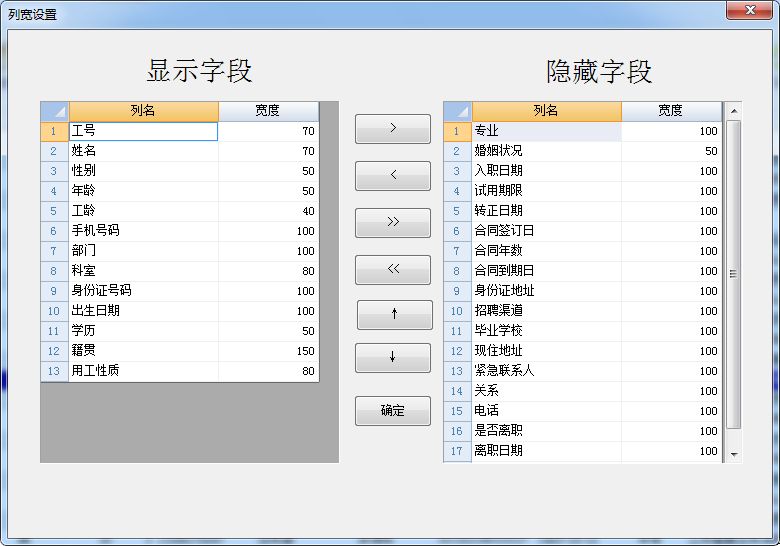The height and width of the screenshot is (546, 780).
Task: Select 招聘渠道 in hidden fields
Action: point(546,311)
